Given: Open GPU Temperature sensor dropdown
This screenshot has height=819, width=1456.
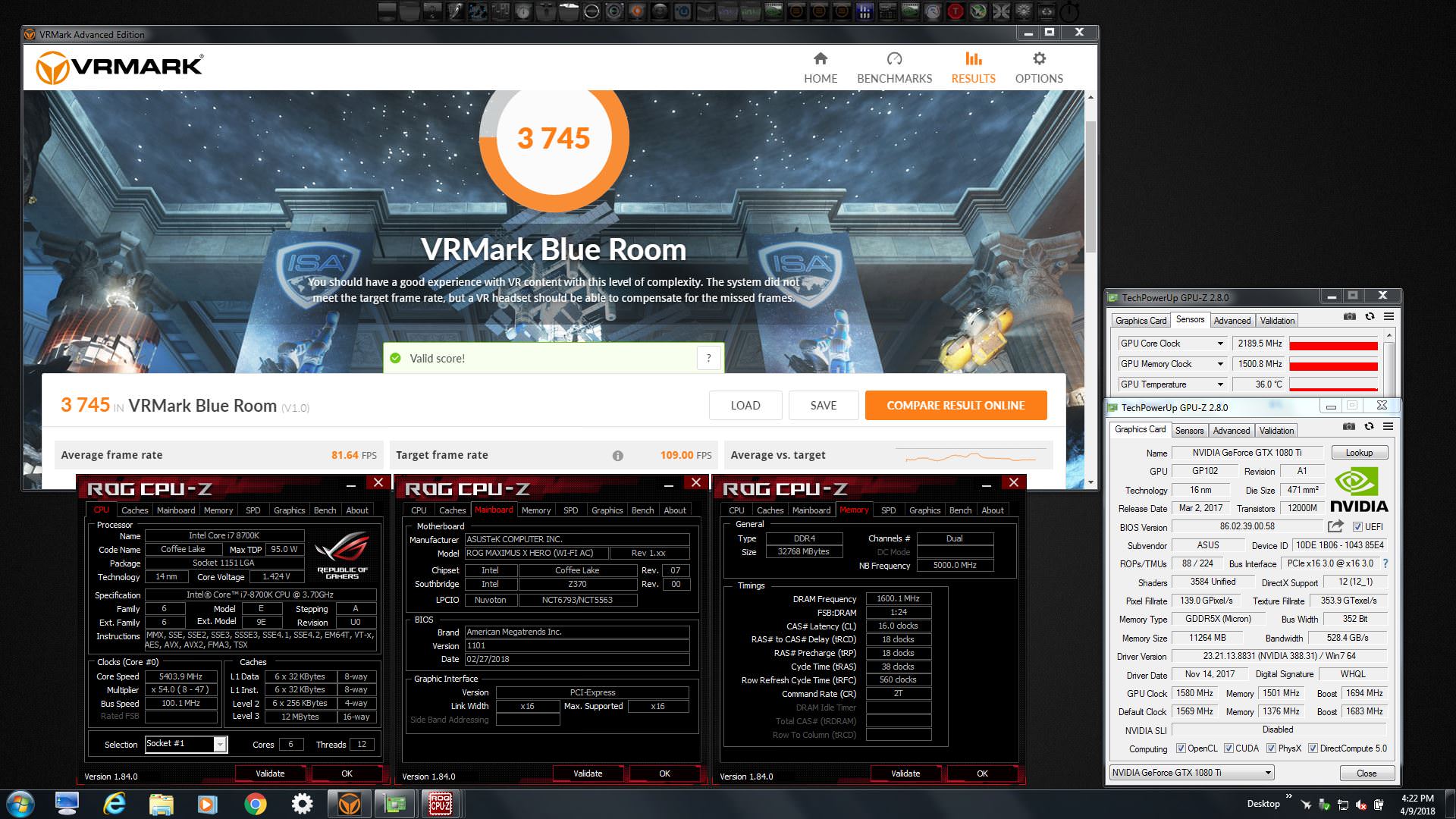Looking at the screenshot, I should point(1220,384).
